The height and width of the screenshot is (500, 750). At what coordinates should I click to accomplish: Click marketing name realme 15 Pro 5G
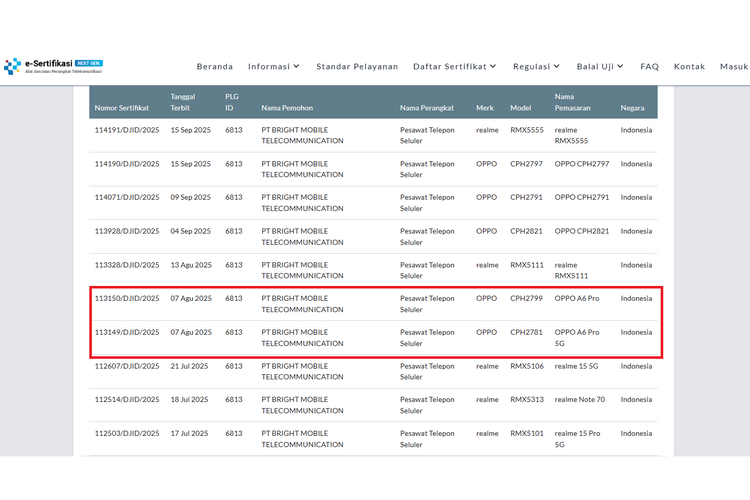577,439
